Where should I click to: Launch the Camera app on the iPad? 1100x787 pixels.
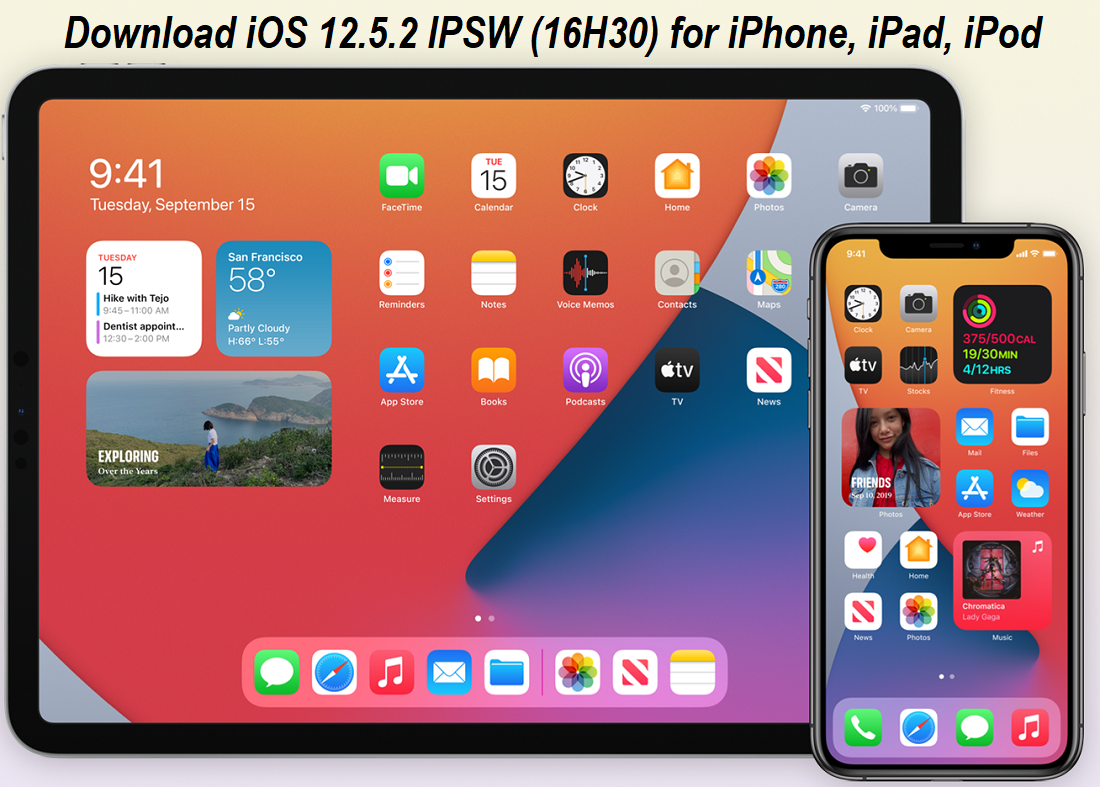pyautogui.click(x=861, y=176)
